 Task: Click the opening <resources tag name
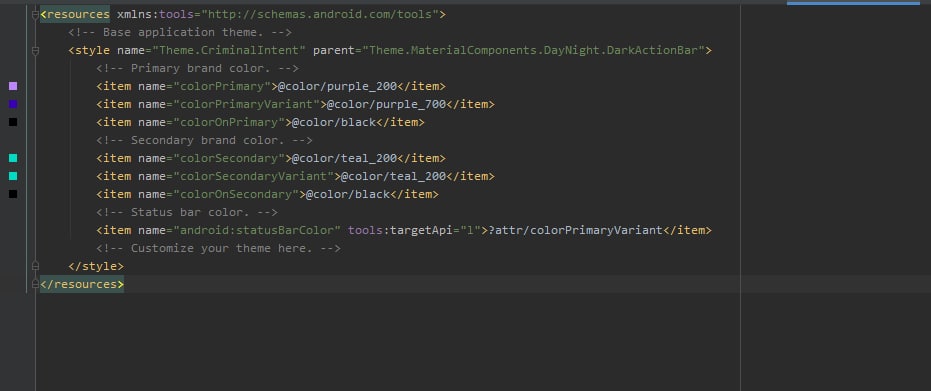(x=75, y=14)
